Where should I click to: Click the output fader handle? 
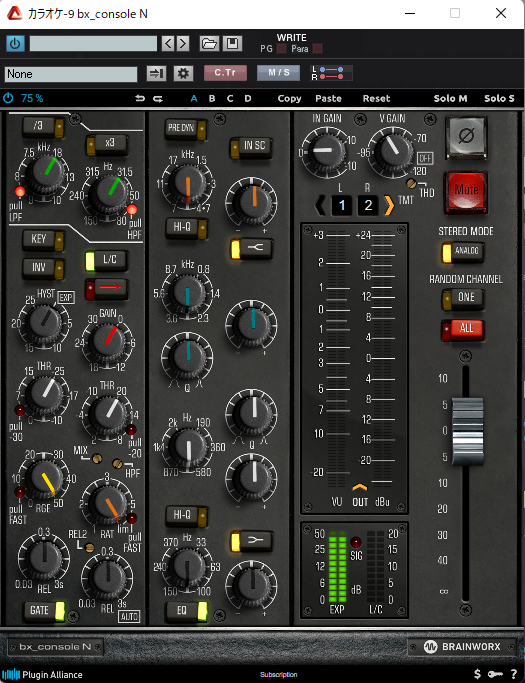pyautogui.click(x=467, y=431)
